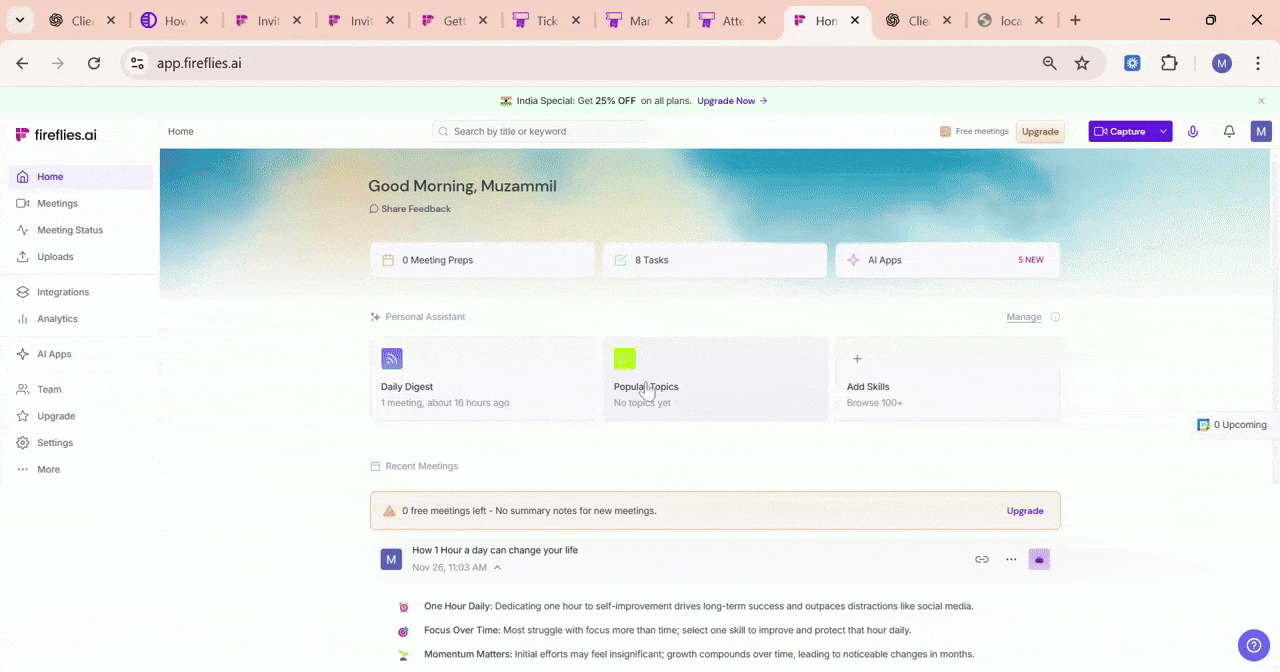This screenshot has width=1280, height=672.
Task: Open the Meetings section in sidebar
Action: [57, 203]
